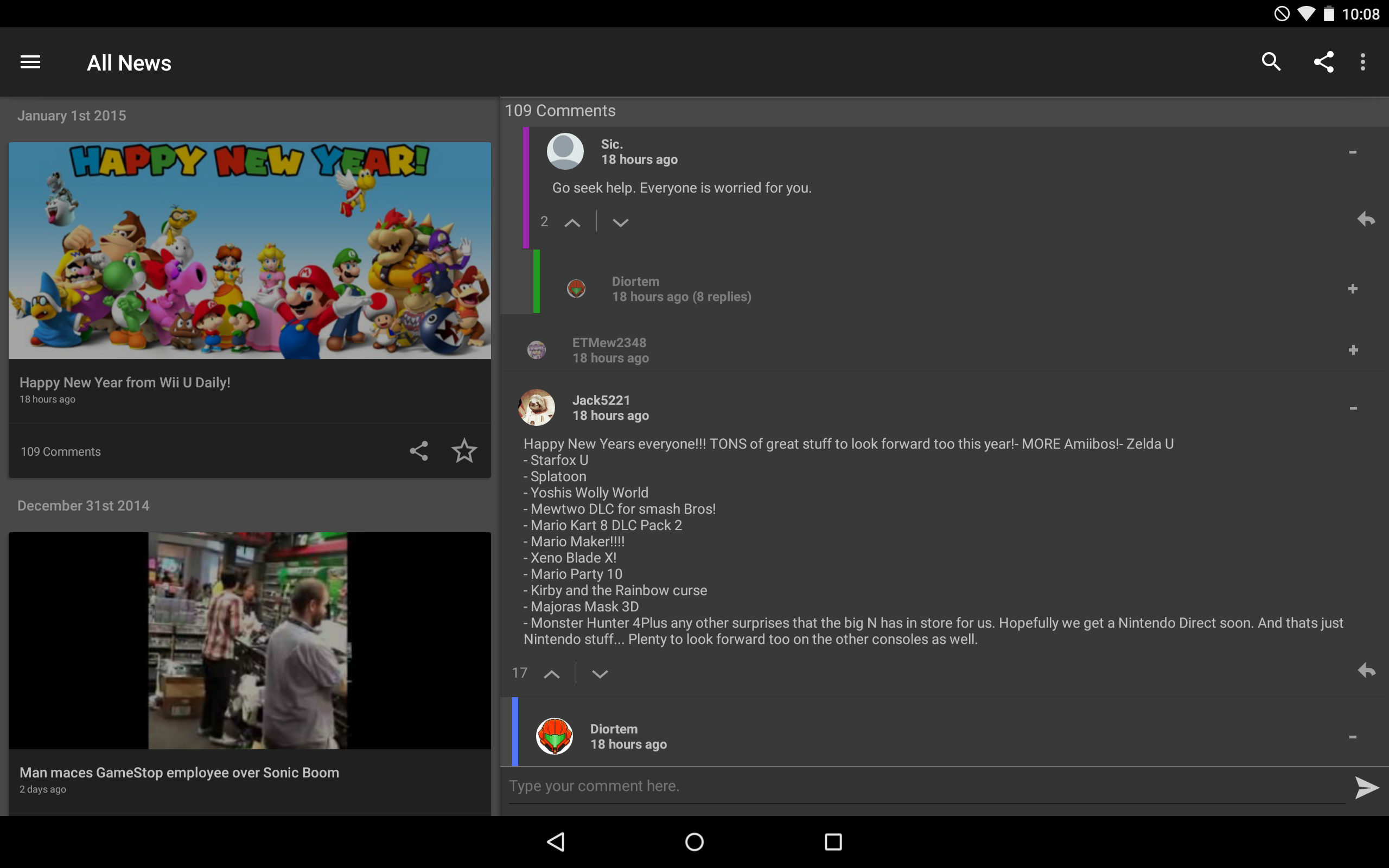Reply to Sic.'s comment
Viewport: 1389px width, 868px height.
[x=1366, y=219]
